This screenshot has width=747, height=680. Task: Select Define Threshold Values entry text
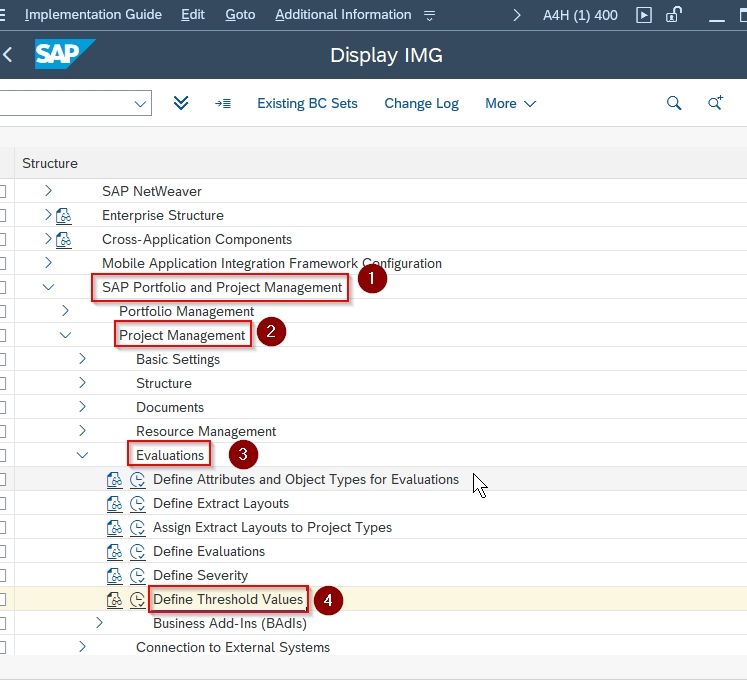point(228,599)
